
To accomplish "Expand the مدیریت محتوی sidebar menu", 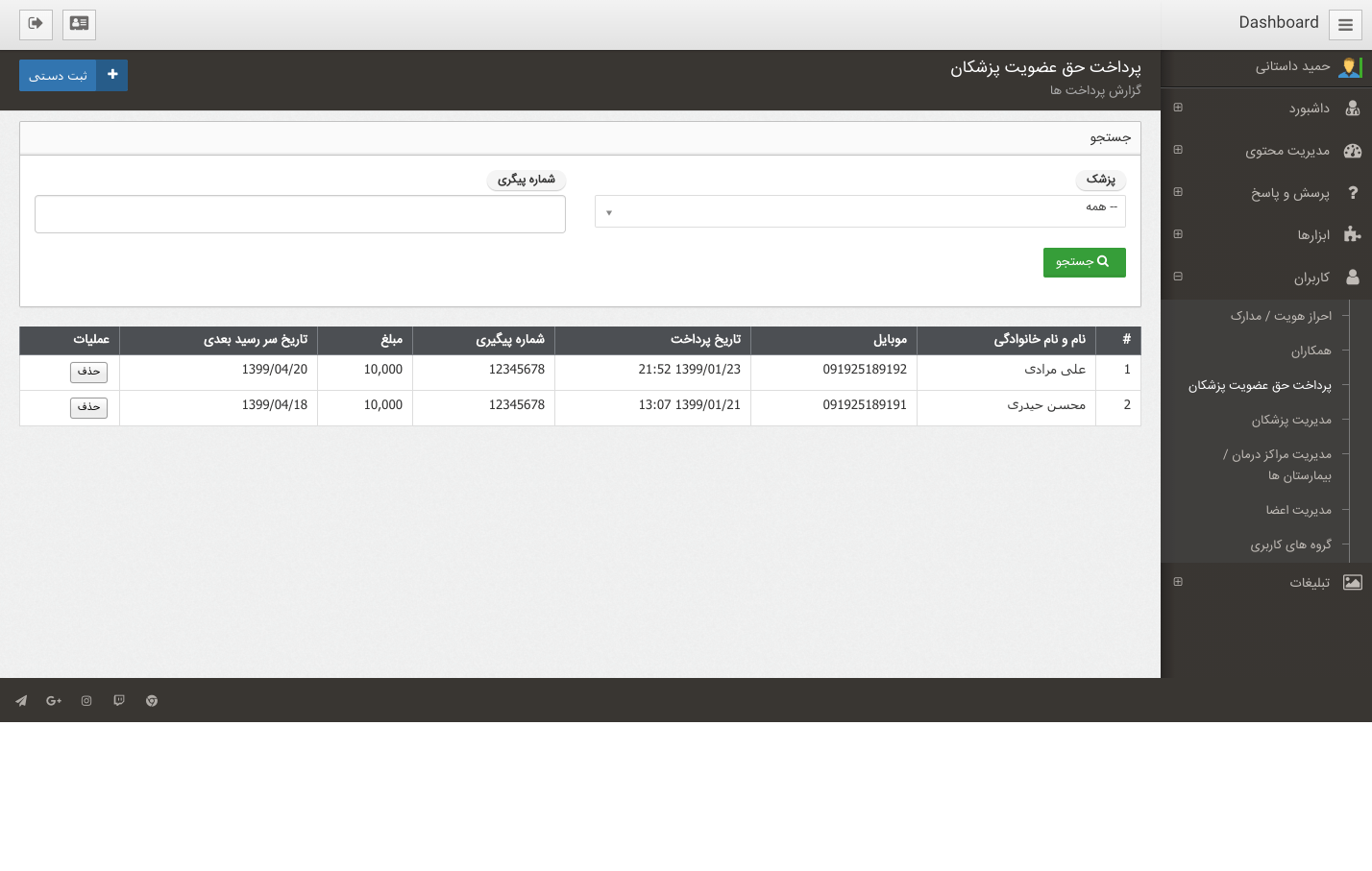I will click(1286, 151).
